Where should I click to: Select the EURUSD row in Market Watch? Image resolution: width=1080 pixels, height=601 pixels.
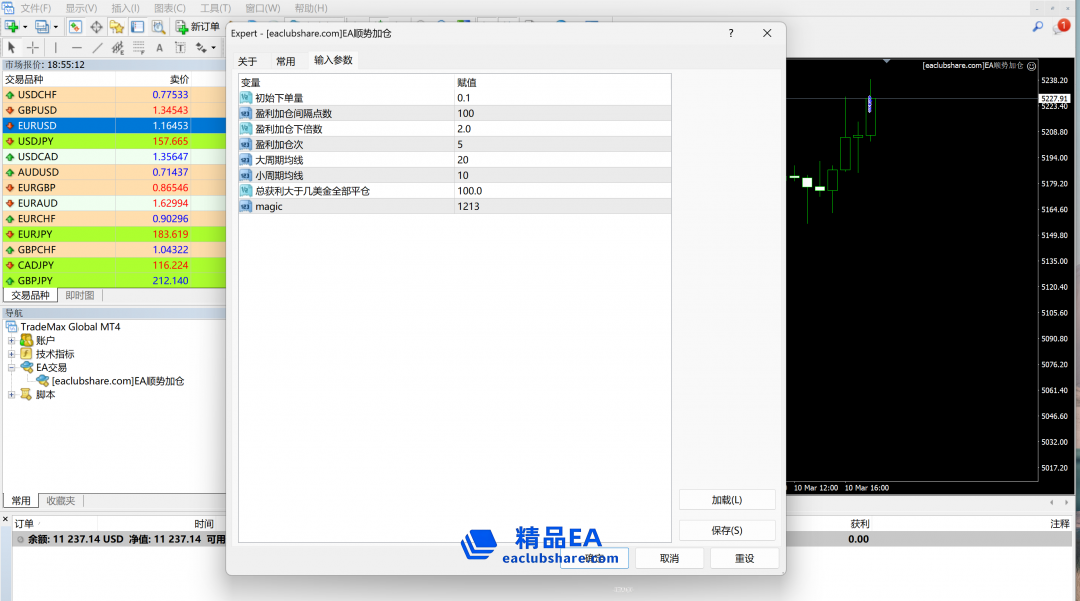coord(60,126)
